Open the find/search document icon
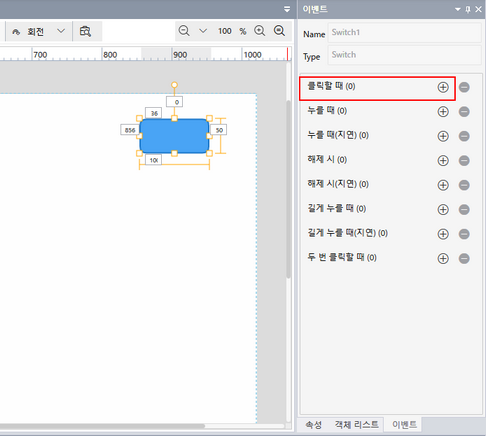Screen dimensions: 486x436 click(85, 31)
